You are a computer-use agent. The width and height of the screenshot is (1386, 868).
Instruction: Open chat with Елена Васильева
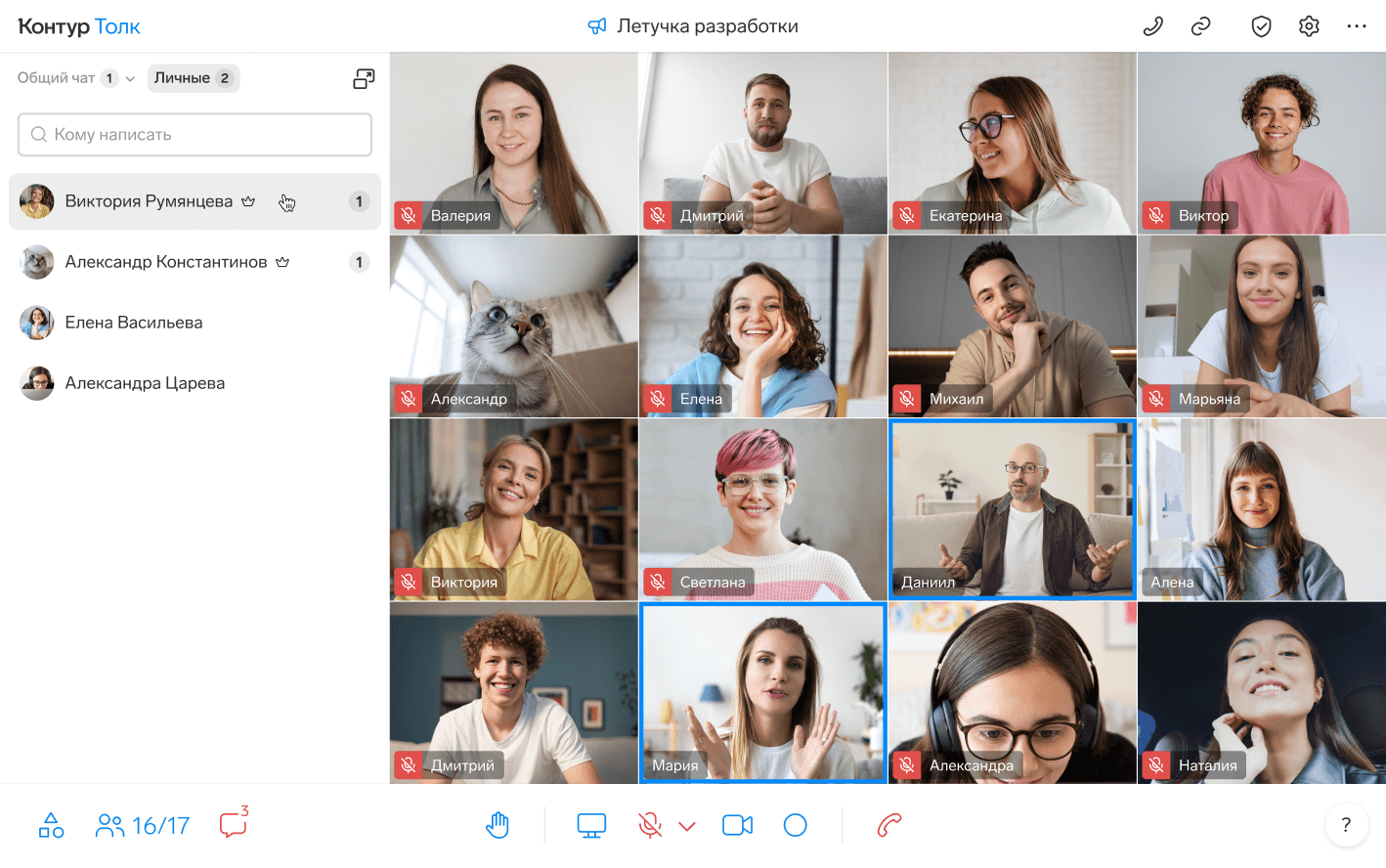pos(195,323)
